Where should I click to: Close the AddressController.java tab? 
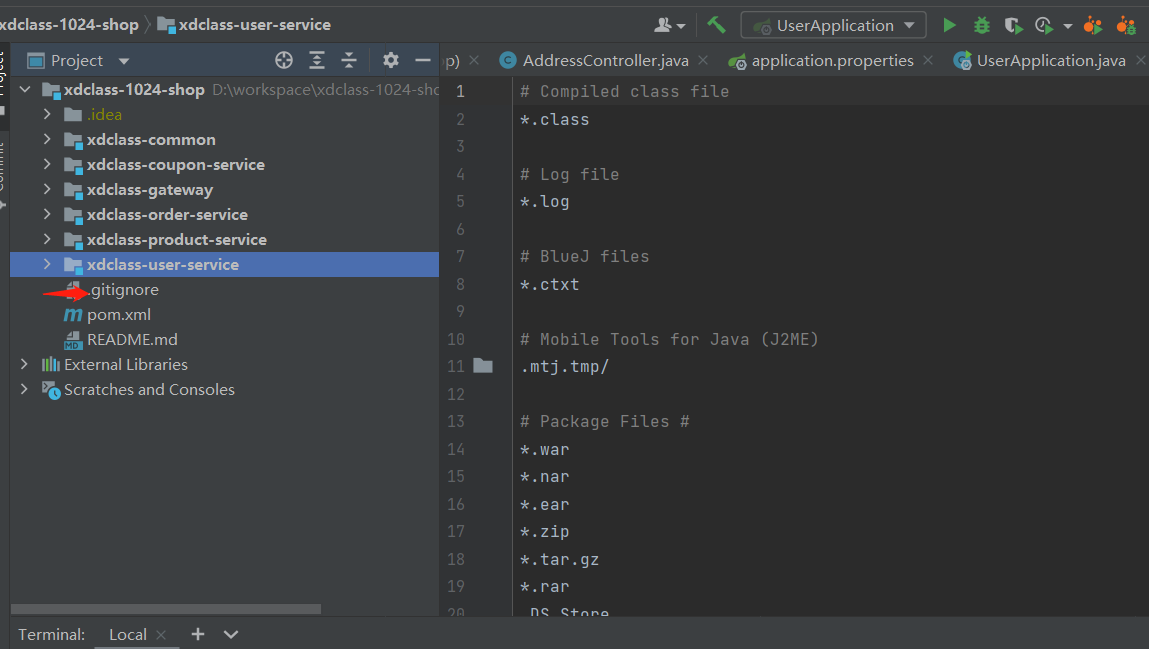pyautogui.click(x=703, y=61)
